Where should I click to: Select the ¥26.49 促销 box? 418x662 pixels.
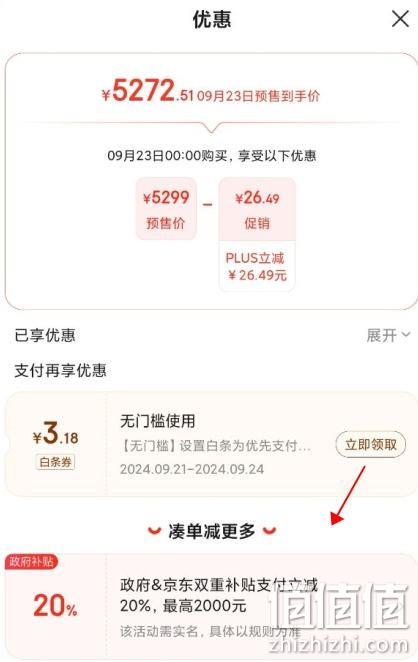(257, 209)
